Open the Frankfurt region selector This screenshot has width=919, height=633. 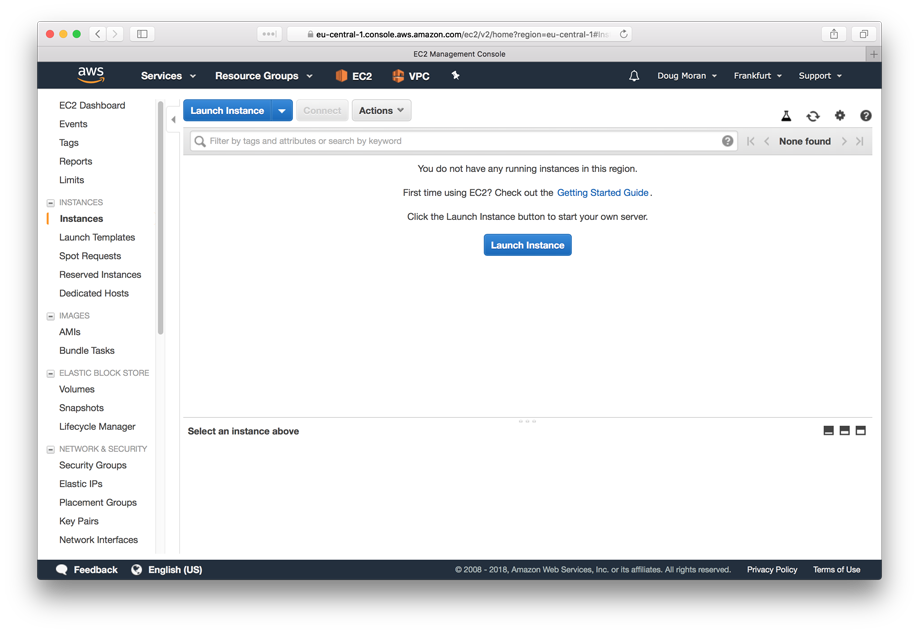pos(758,76)
